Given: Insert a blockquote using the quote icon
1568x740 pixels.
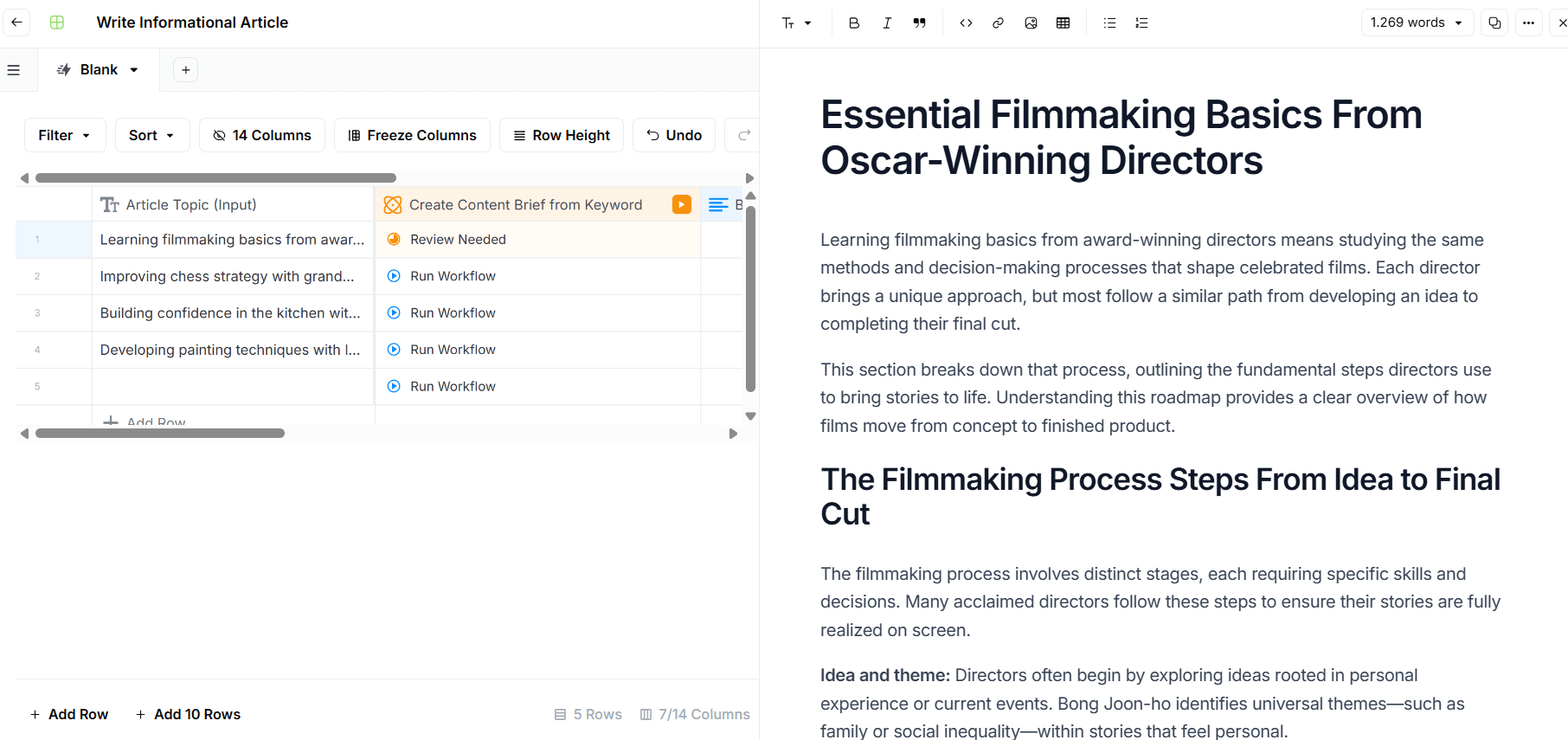Looking at the screenshot, I should point(919,23).
